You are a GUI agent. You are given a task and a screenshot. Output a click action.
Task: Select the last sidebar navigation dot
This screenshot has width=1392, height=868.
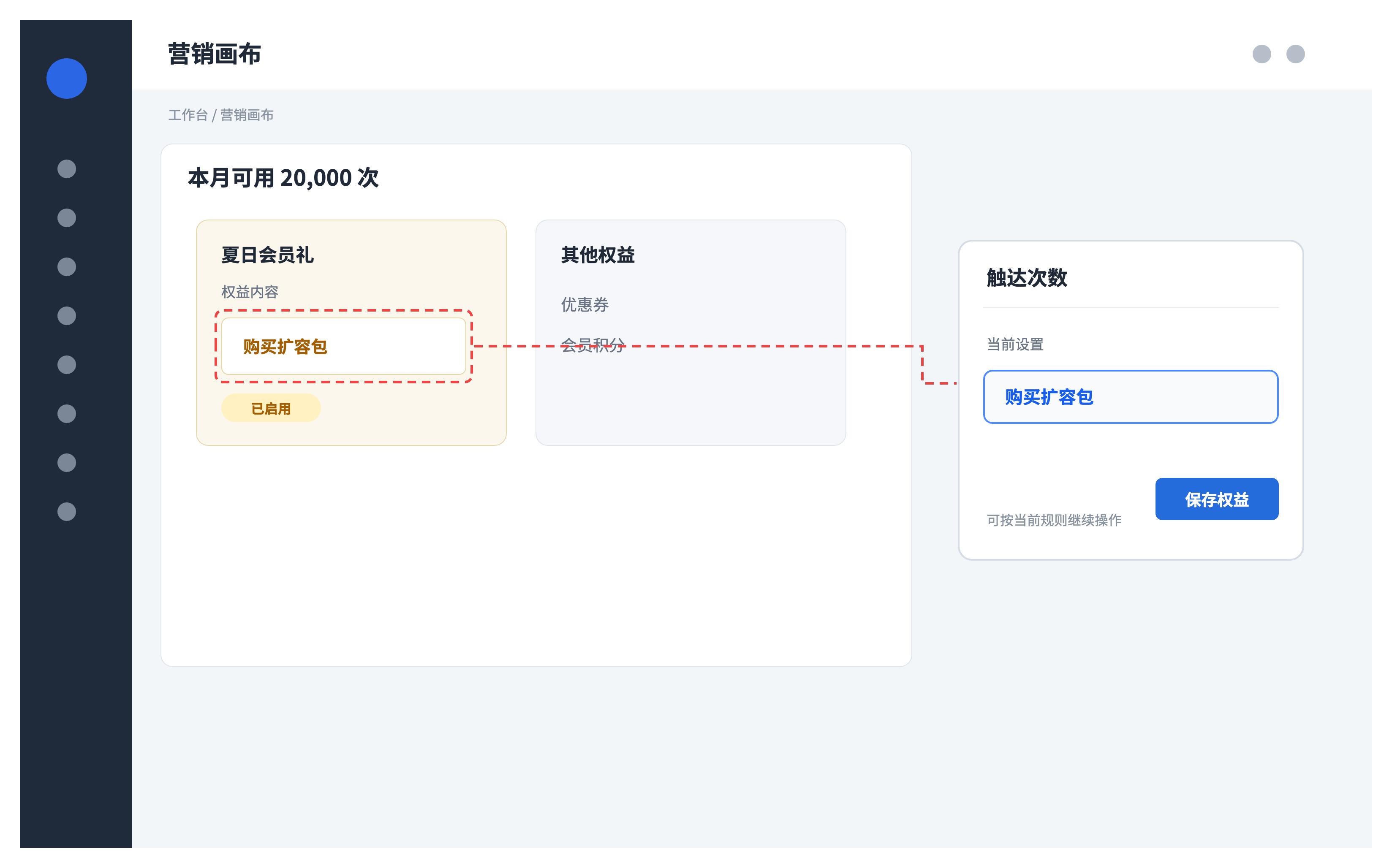(x=67, y=512)
